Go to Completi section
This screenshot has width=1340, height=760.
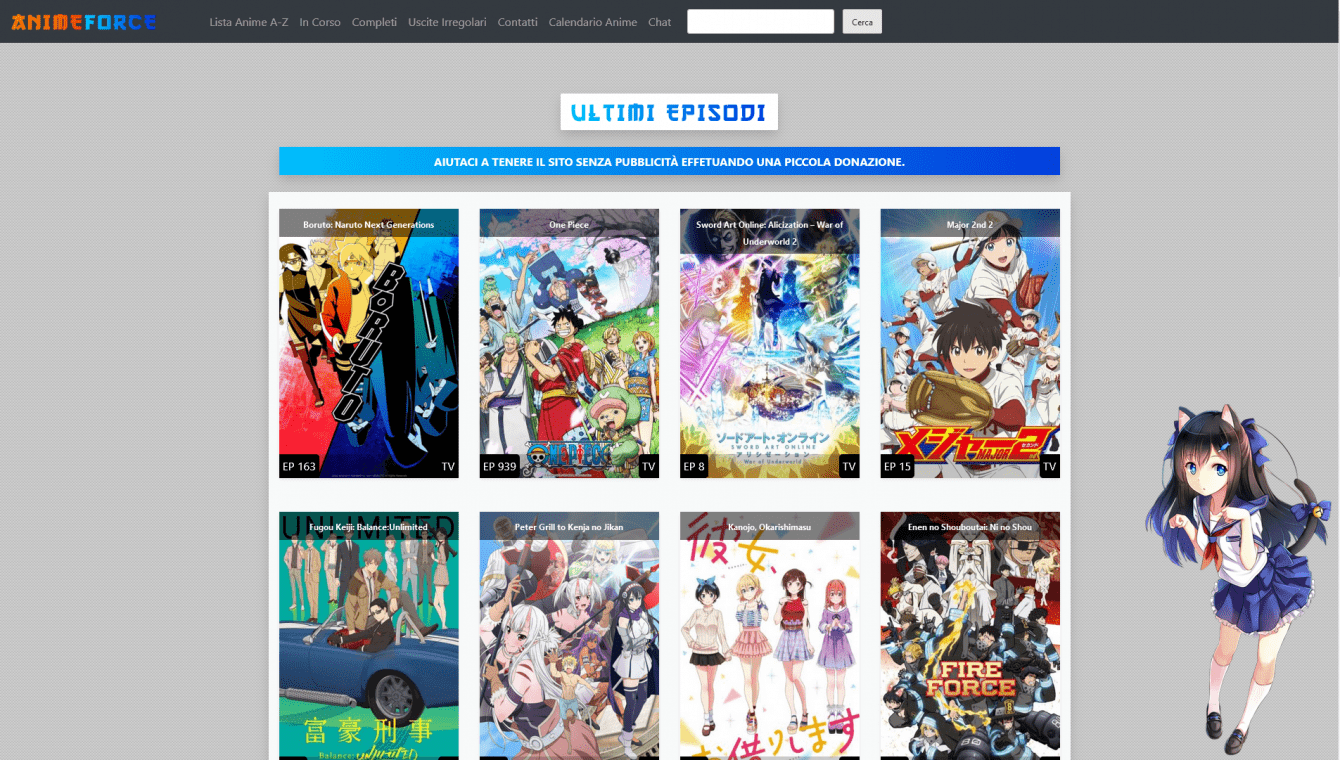point(374,22)
